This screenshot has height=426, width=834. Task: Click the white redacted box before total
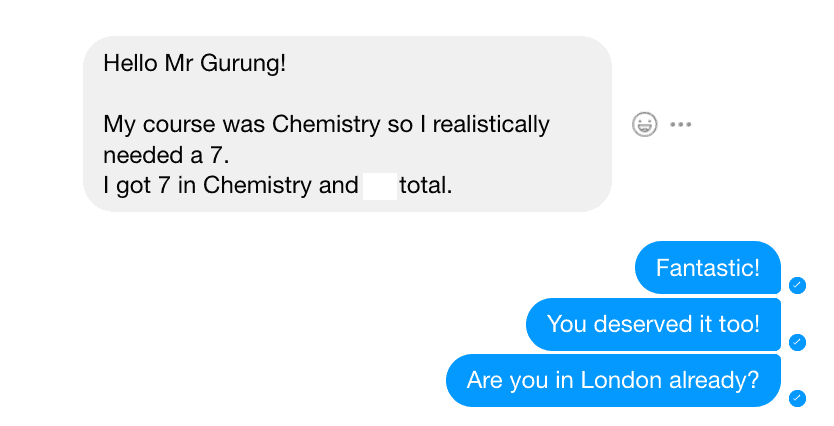[x=380, y=186]
